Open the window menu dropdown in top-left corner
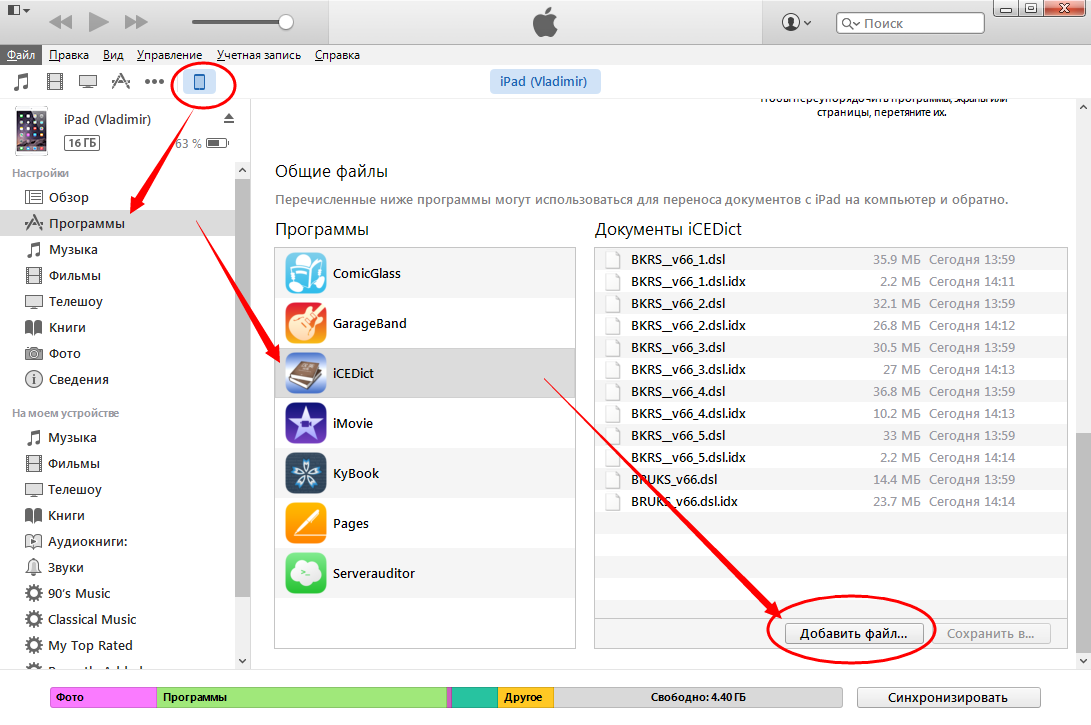The width and height of the screenshot is (1091, 725). click(x=18, y=10)
